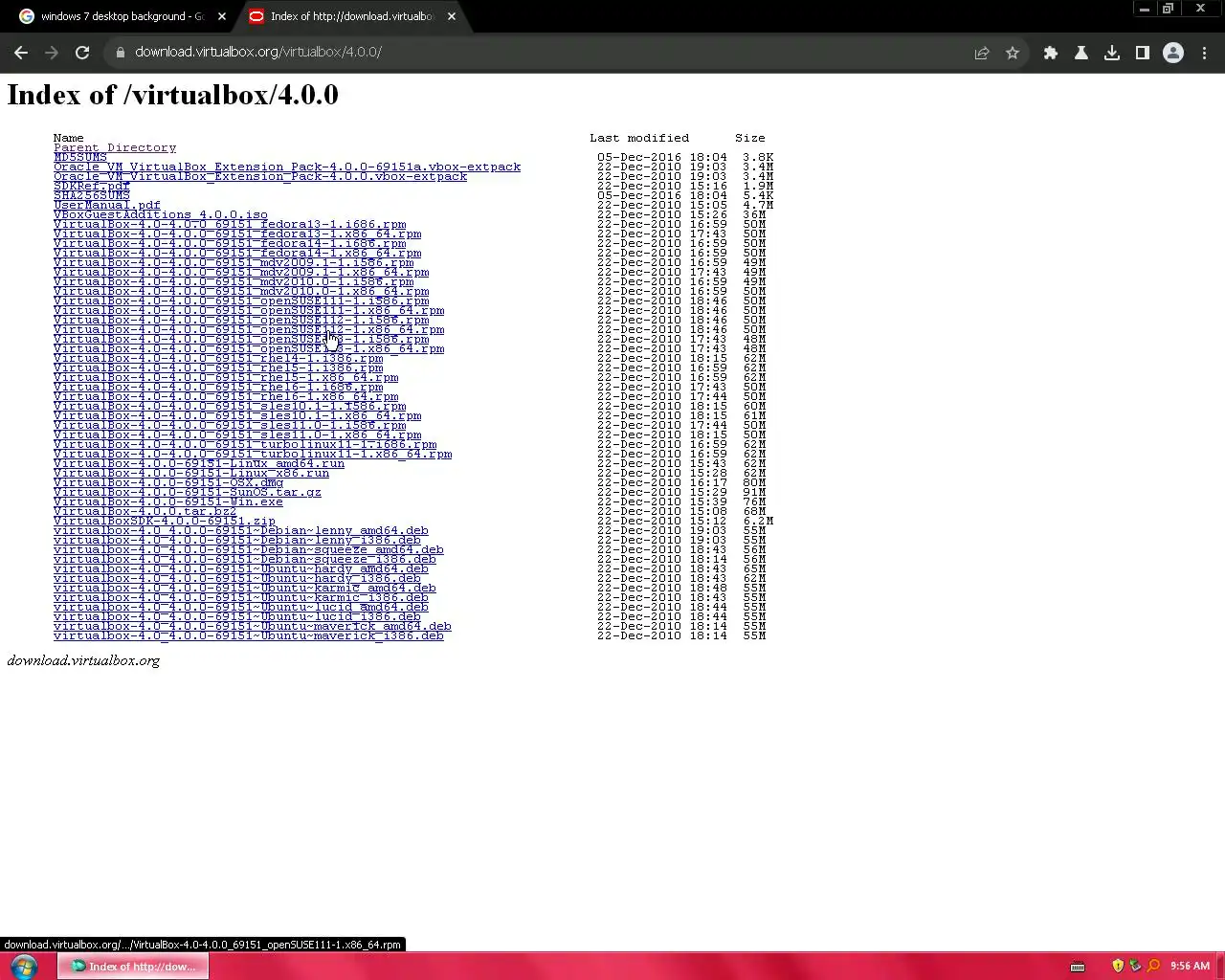Viewport: 1225px width, 980px height.
Task: Download Ubuntu~maverick_amd64.deb package
Action: (253, 626)
